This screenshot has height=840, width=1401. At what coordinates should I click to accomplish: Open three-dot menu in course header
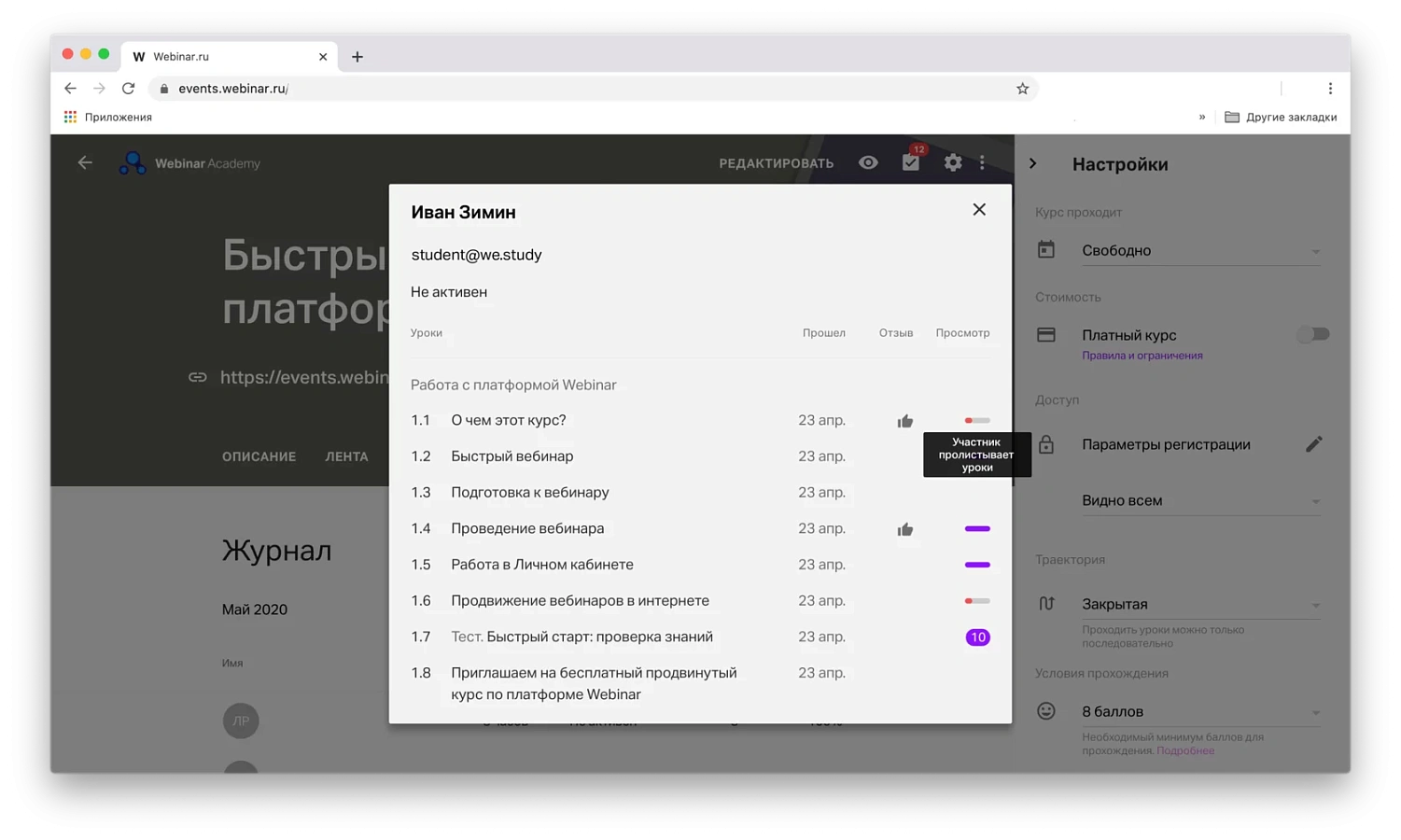pos(982,162)
